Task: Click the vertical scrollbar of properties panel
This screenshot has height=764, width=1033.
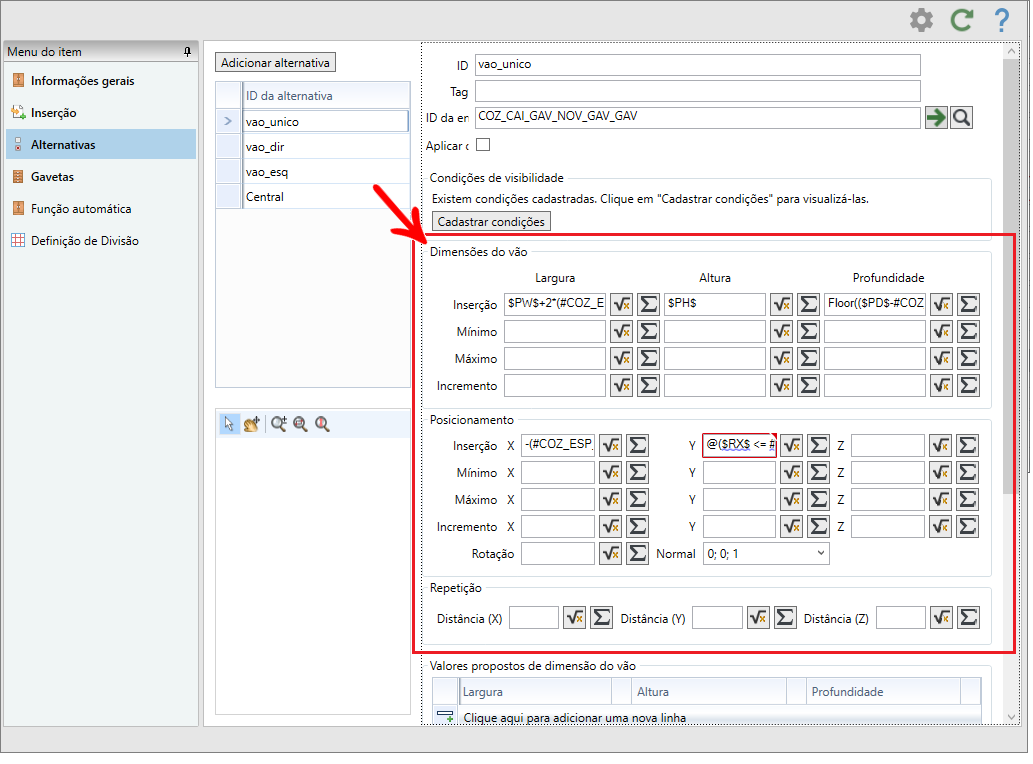Action: (1011, 277)
